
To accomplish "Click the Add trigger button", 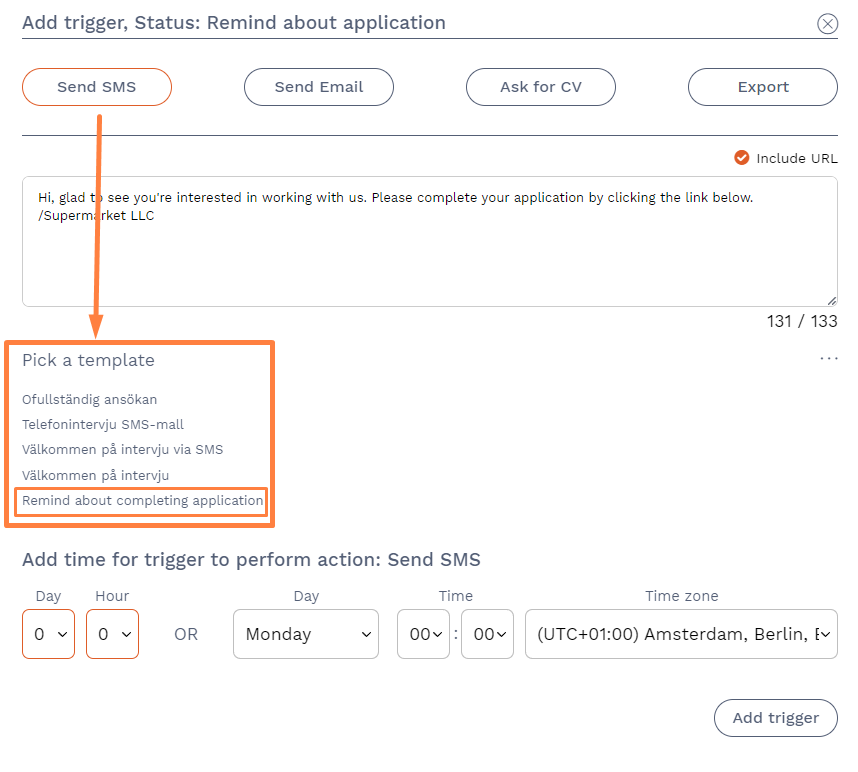I will pos(775,718).
